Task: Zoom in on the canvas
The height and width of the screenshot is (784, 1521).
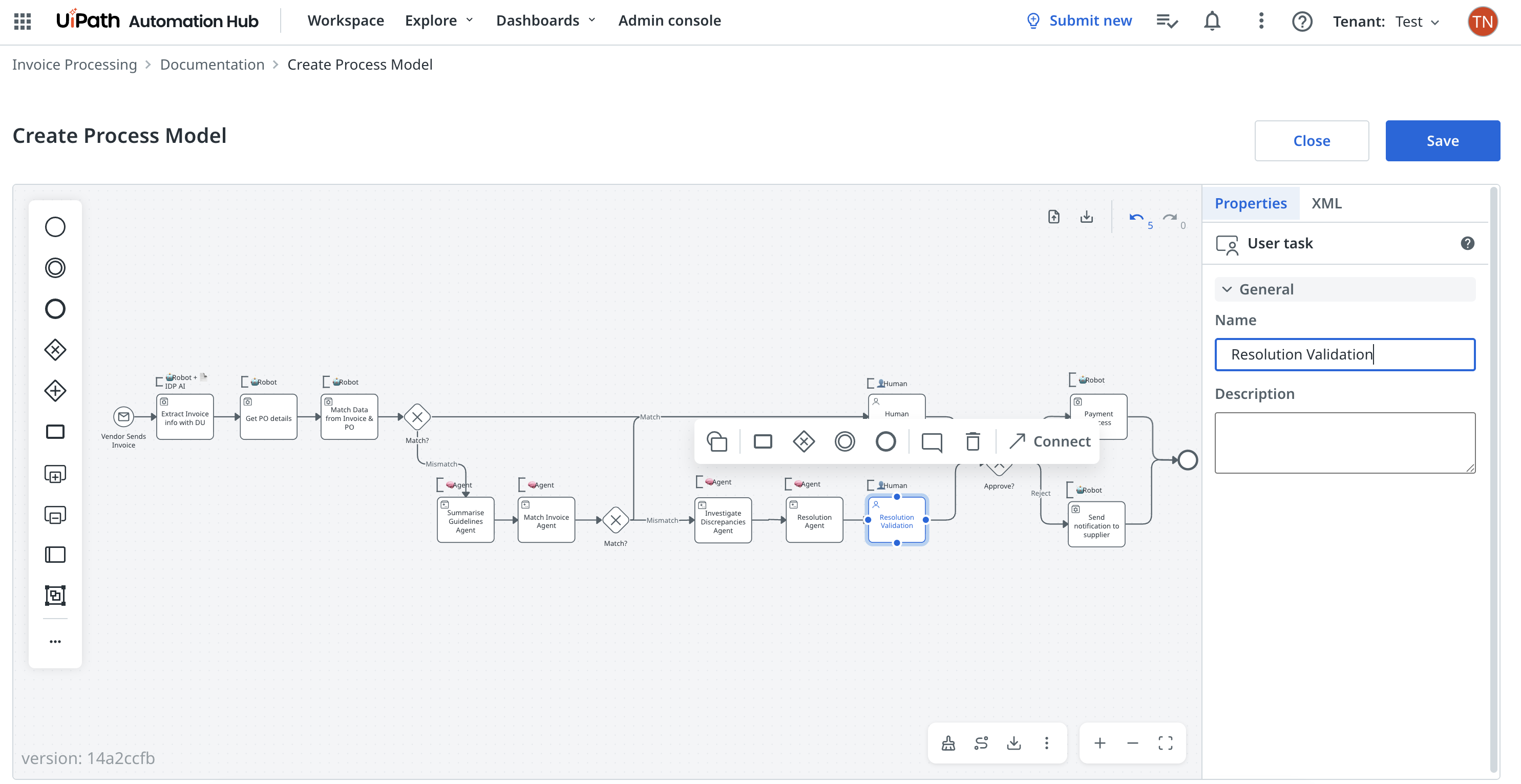Action: 1100,743
